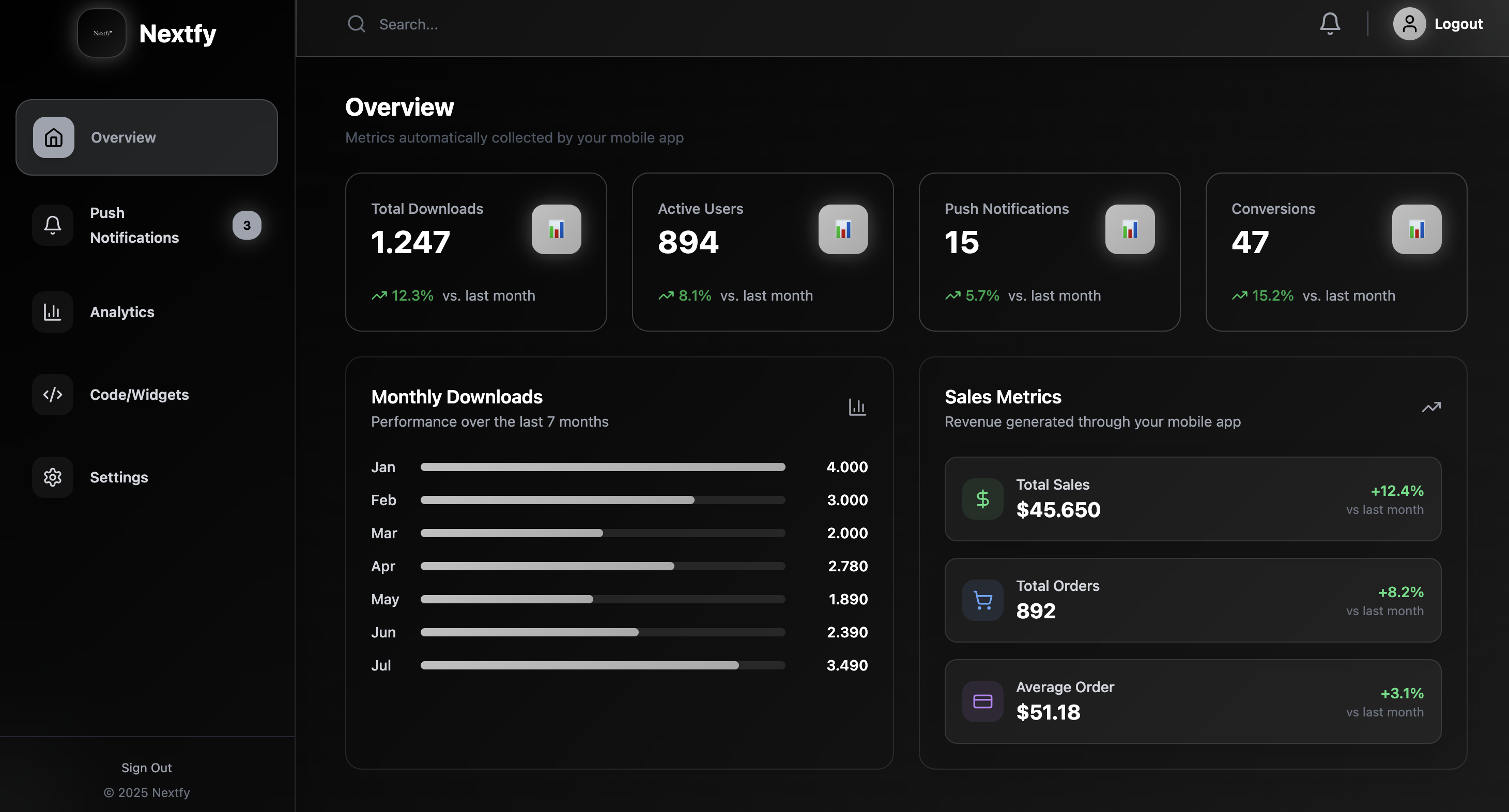Click the dollar icon beside Total Sales
This screenshot has width=1509, height=812.
pyautogui.click(x=982, y=498)
